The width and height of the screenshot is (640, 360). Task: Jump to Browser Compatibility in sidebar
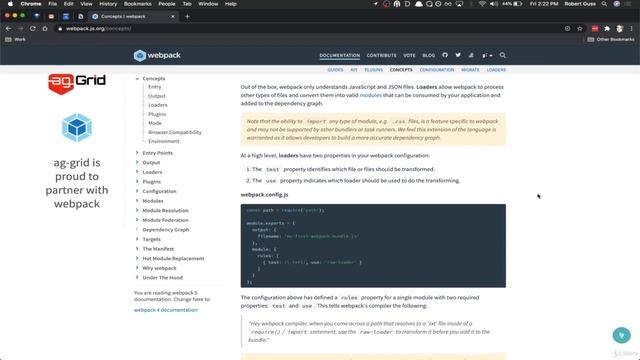[x=175, y=132]
